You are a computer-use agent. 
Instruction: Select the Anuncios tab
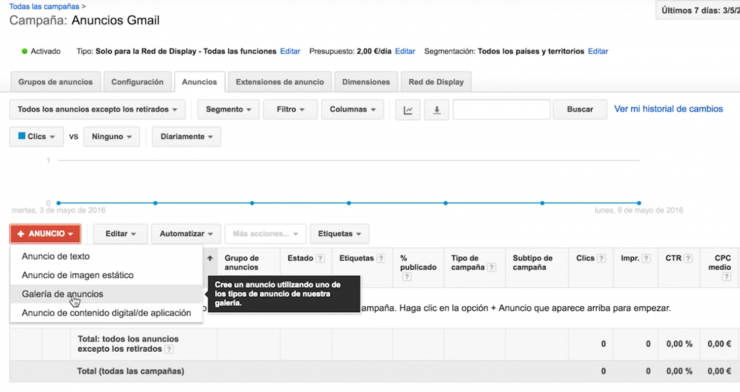tap(199, 82)
